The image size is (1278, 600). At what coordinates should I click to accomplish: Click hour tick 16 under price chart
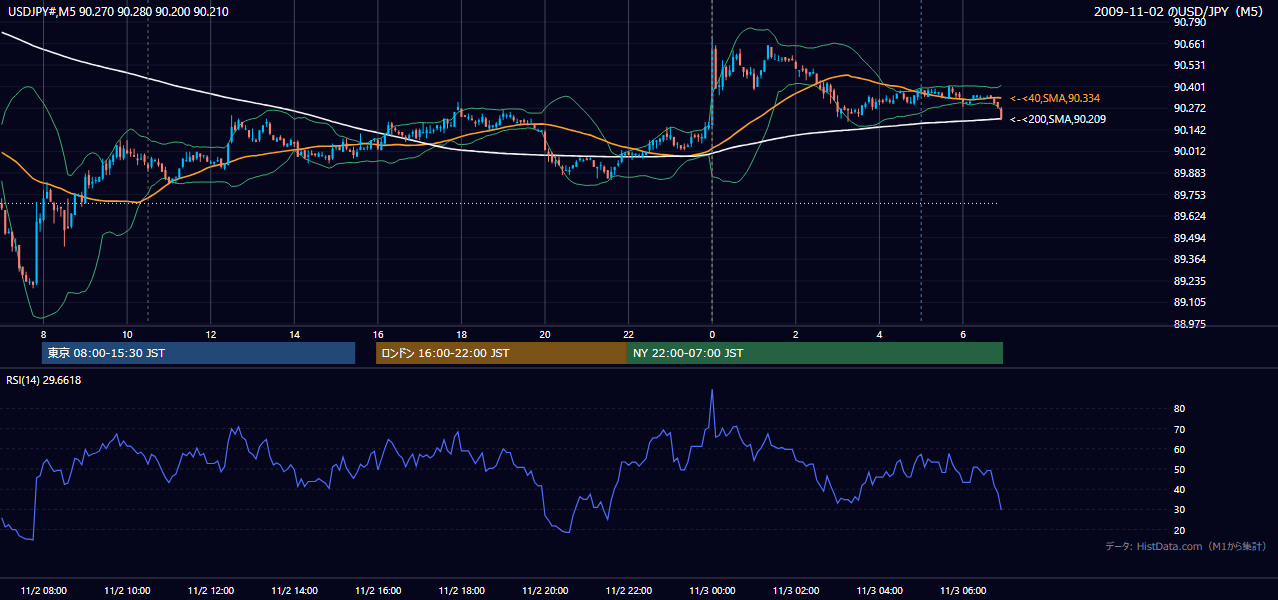tap(378, 333)
